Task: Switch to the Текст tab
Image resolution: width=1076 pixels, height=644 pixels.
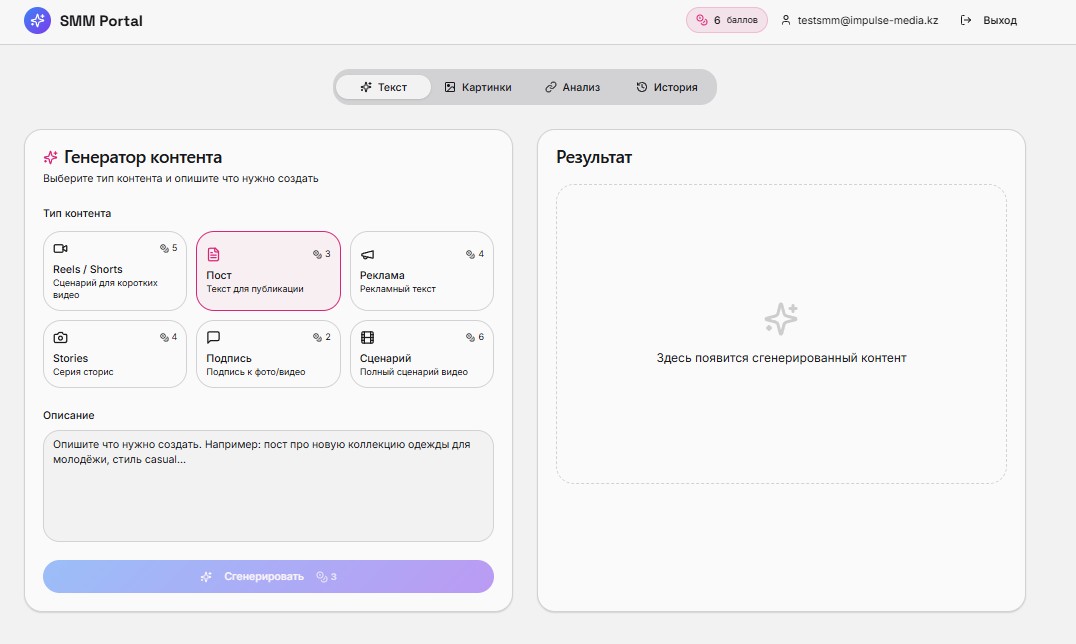Action: click(x=383, y=87)
